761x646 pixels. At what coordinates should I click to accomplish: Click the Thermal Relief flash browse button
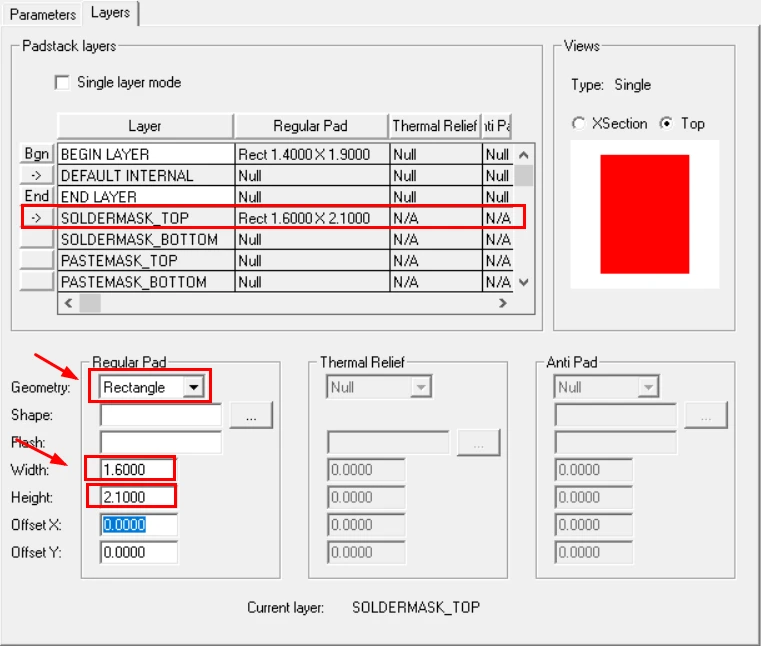479,443
